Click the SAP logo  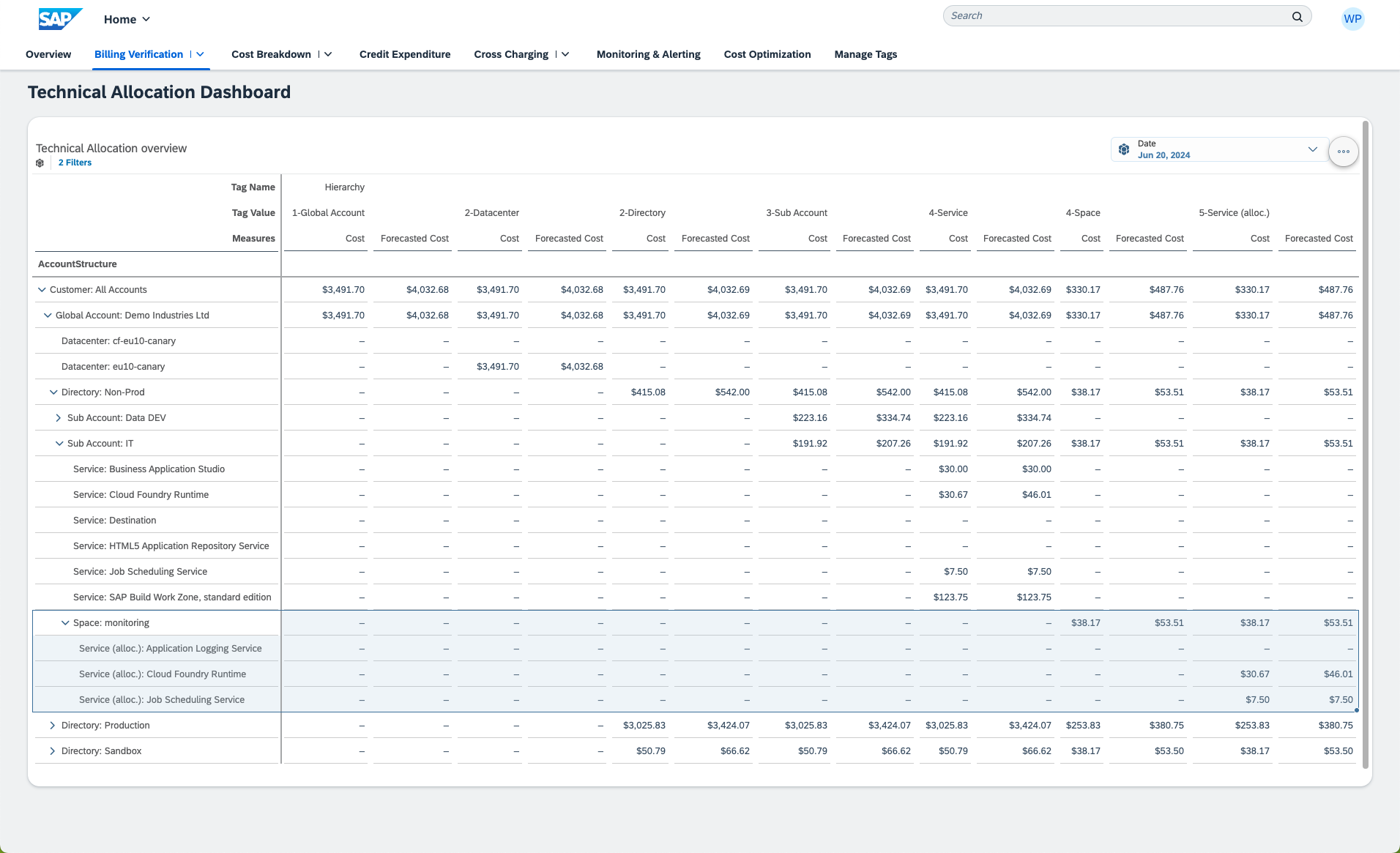[59, 19]
